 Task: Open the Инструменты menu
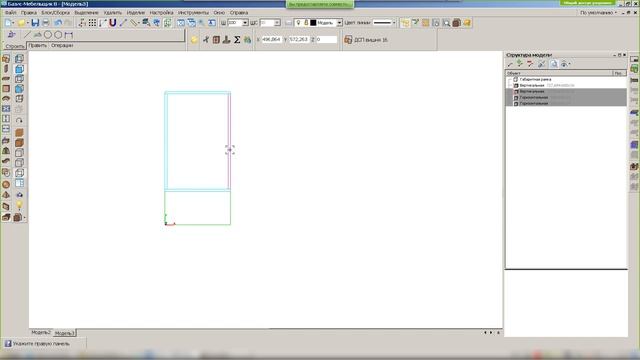(x=193, y=13)
